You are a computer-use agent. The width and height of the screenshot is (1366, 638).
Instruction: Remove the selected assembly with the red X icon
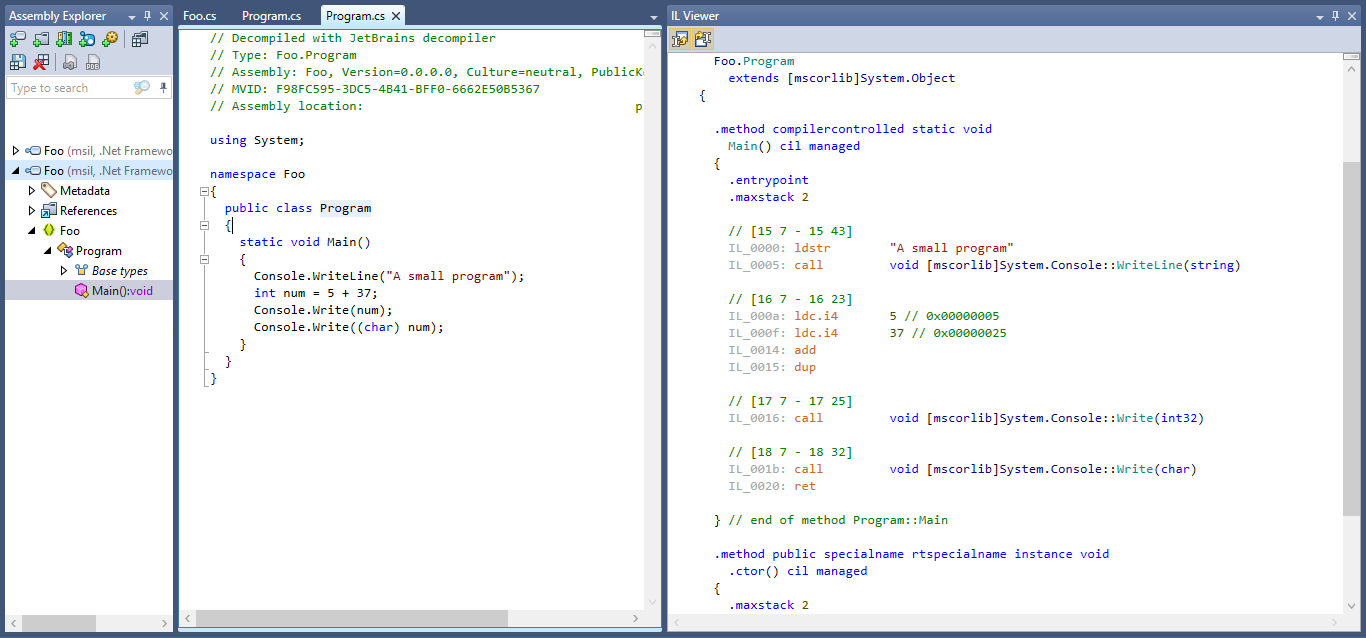(x=40, y=61)
